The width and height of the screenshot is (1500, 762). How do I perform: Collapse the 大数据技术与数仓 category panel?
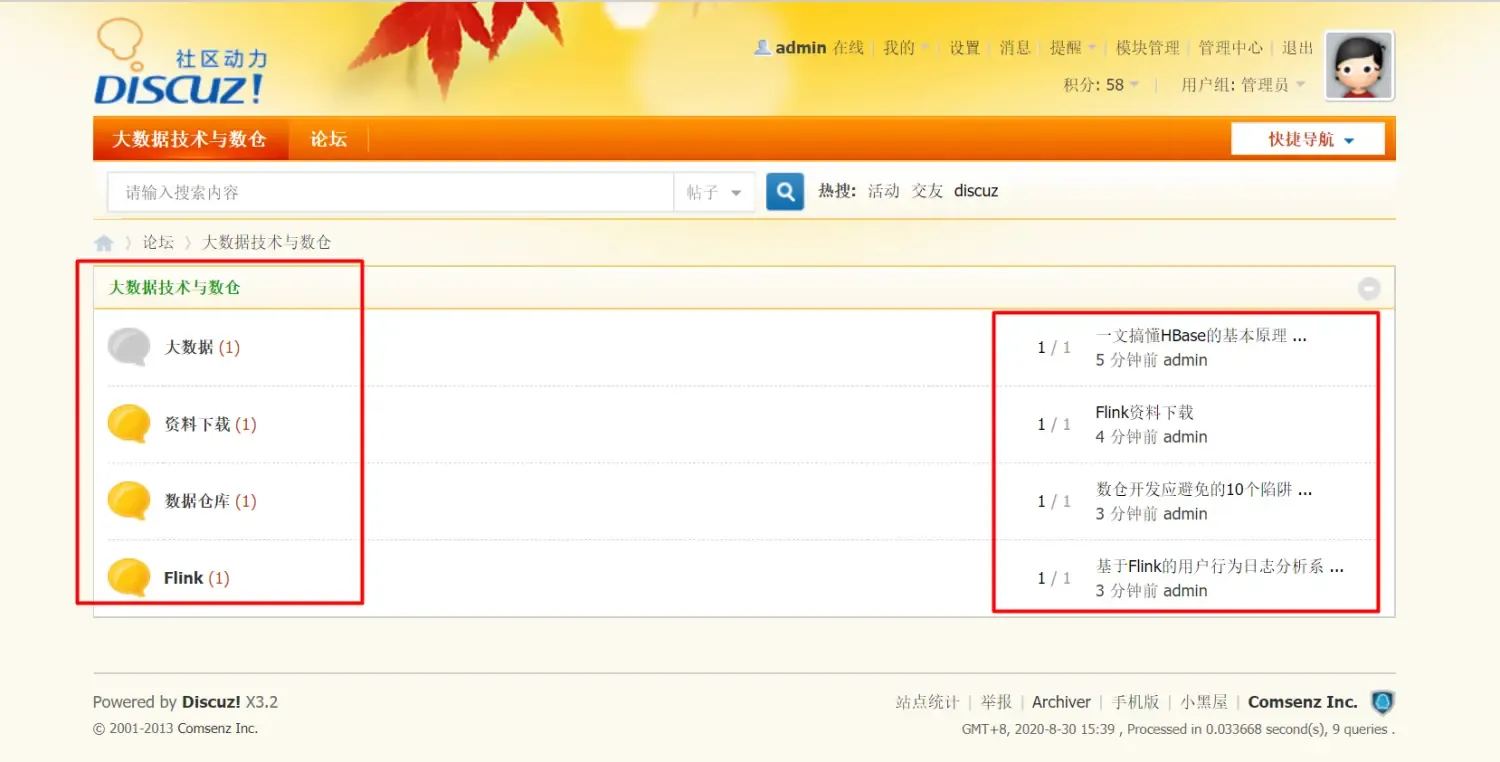point(1368,287)
